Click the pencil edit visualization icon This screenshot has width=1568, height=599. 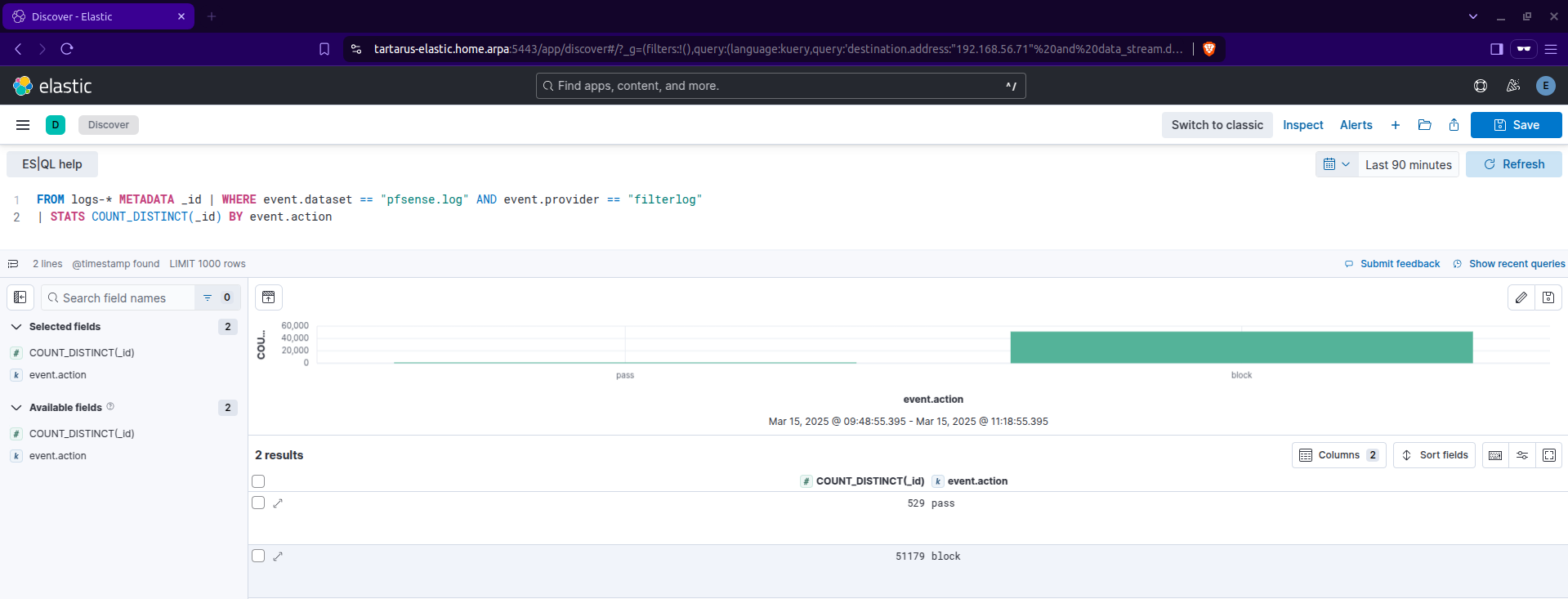pos(1521,297)
